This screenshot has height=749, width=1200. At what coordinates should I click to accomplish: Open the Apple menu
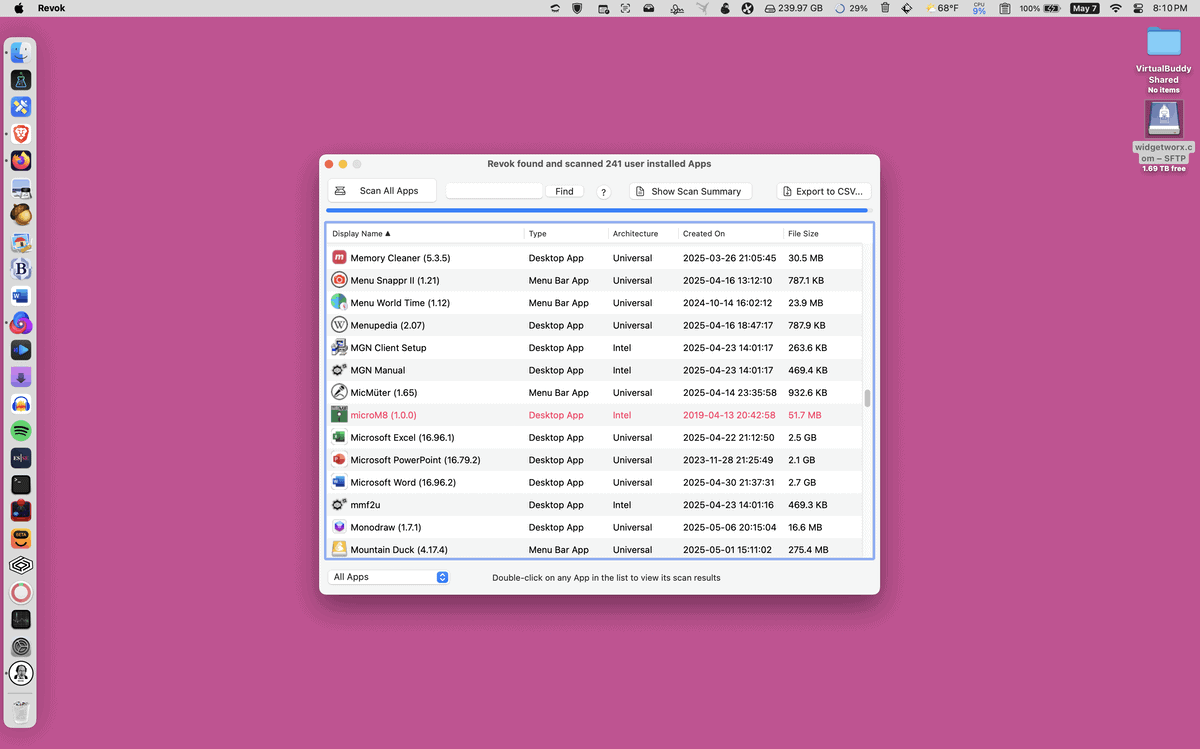click(18, 8)
